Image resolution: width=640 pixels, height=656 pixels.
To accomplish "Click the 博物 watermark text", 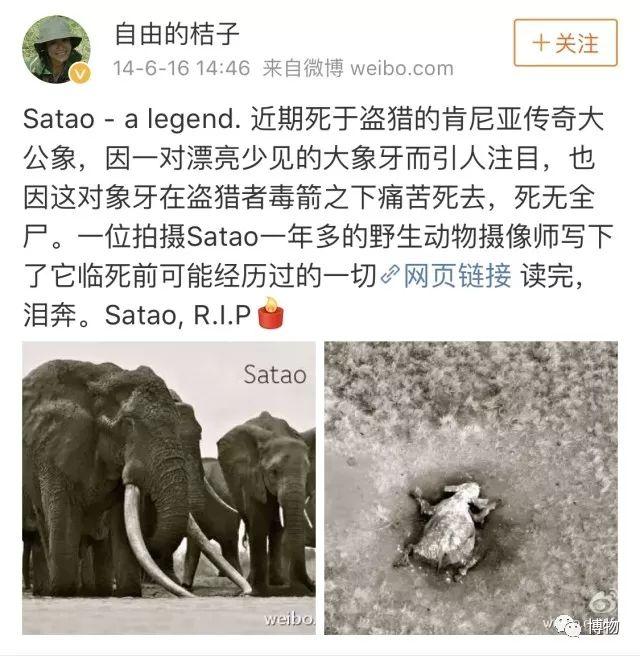I will (602, 626).
